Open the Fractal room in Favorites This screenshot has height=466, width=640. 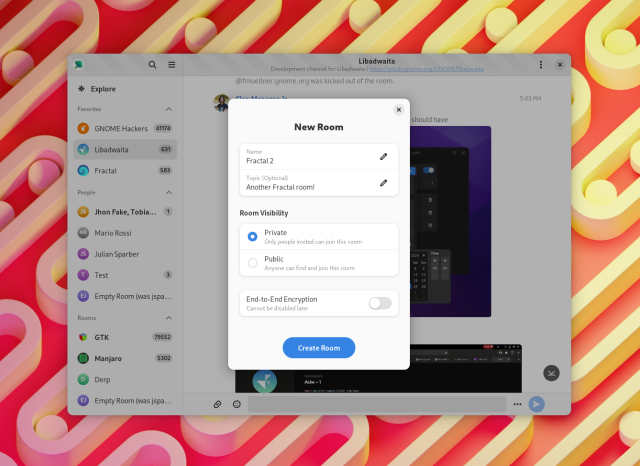tap(125, 171)
